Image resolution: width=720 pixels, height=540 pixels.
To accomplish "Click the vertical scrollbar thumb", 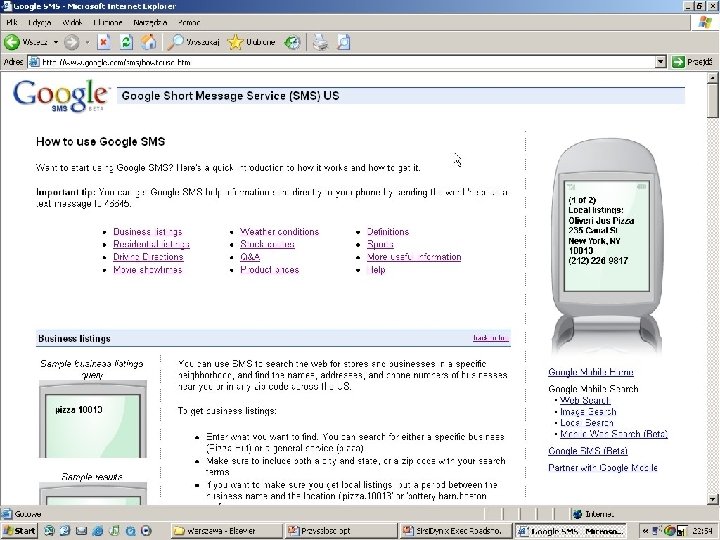I will (x=713, y=101).
